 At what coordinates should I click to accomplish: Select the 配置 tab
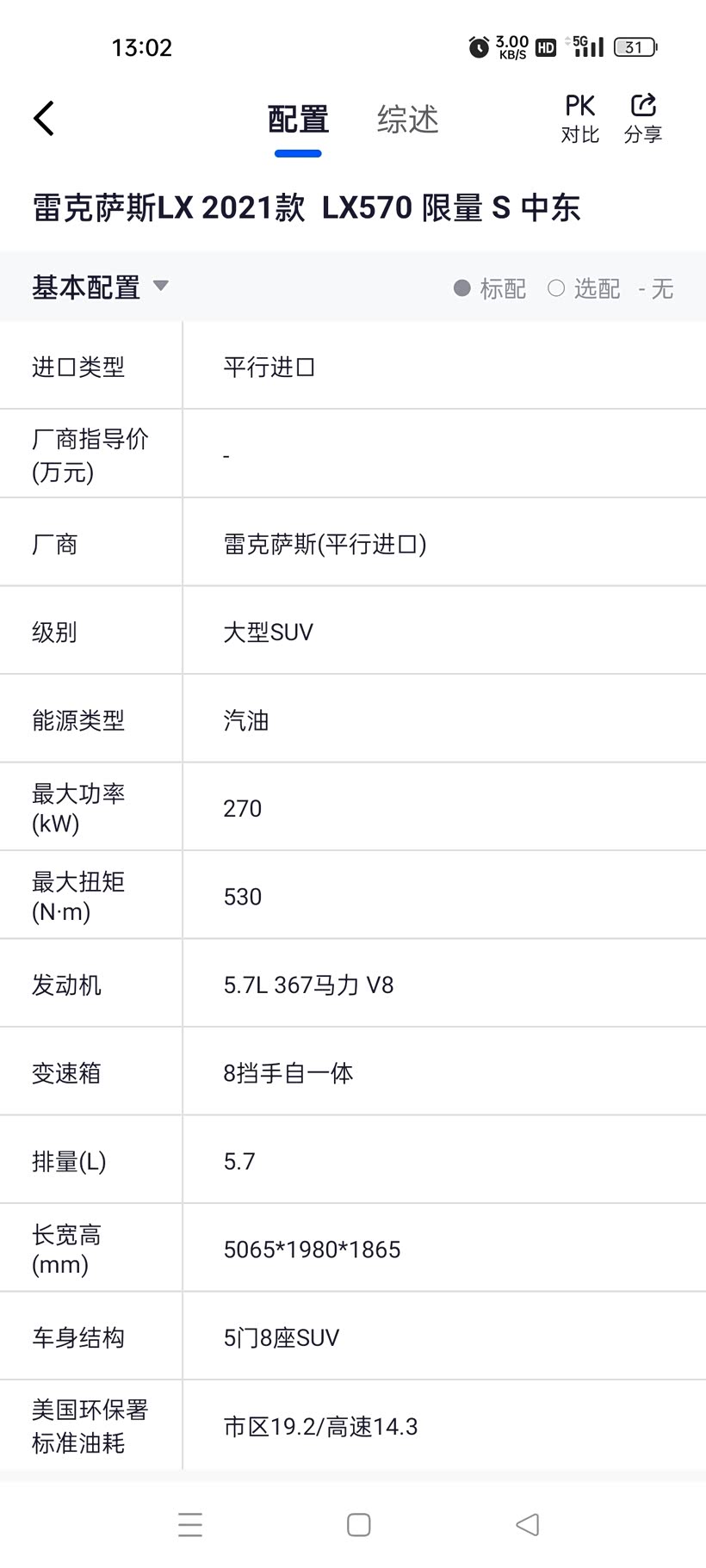[298, 120]
